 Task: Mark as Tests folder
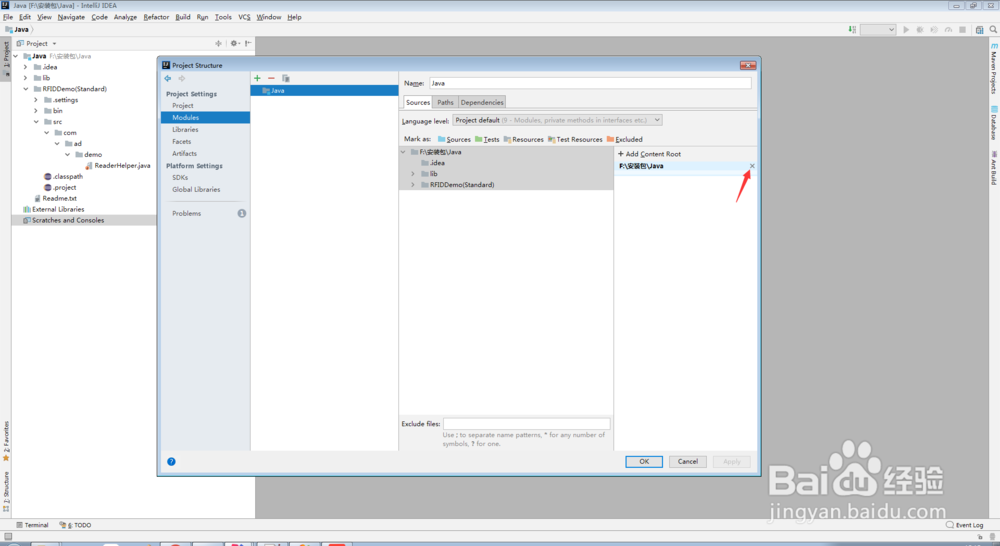tap(487, 139)
